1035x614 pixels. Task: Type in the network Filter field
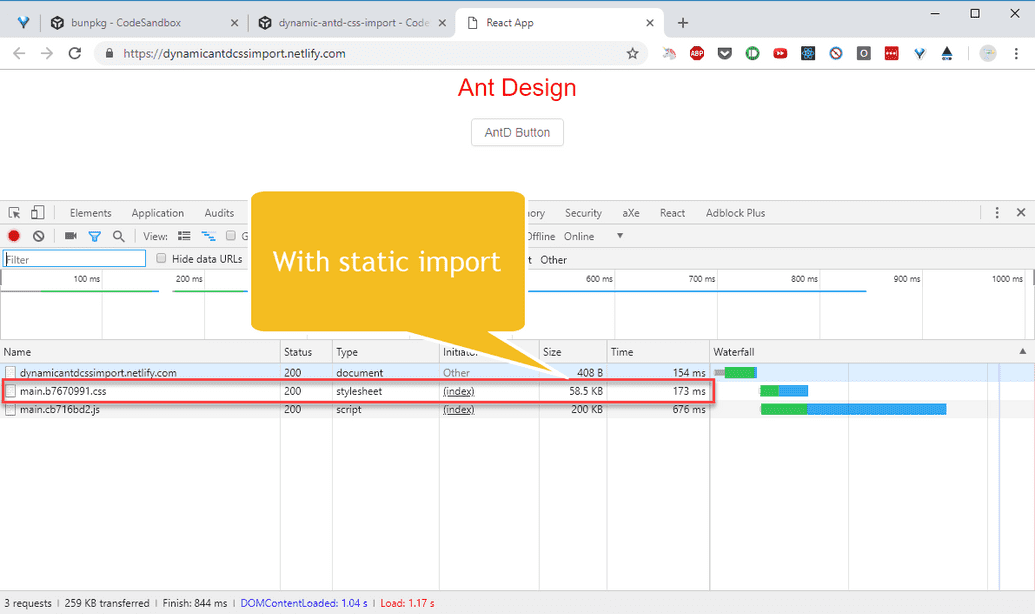click(74, 258)
